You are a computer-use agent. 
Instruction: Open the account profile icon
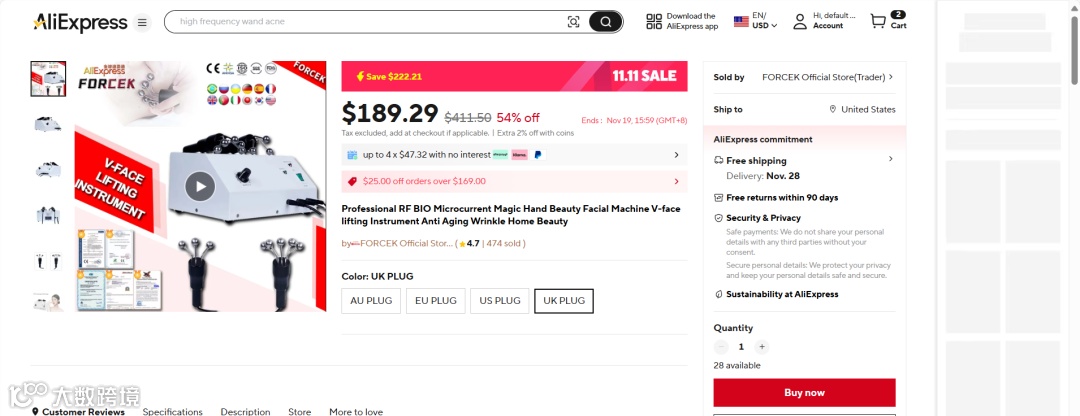coord(800,21)
